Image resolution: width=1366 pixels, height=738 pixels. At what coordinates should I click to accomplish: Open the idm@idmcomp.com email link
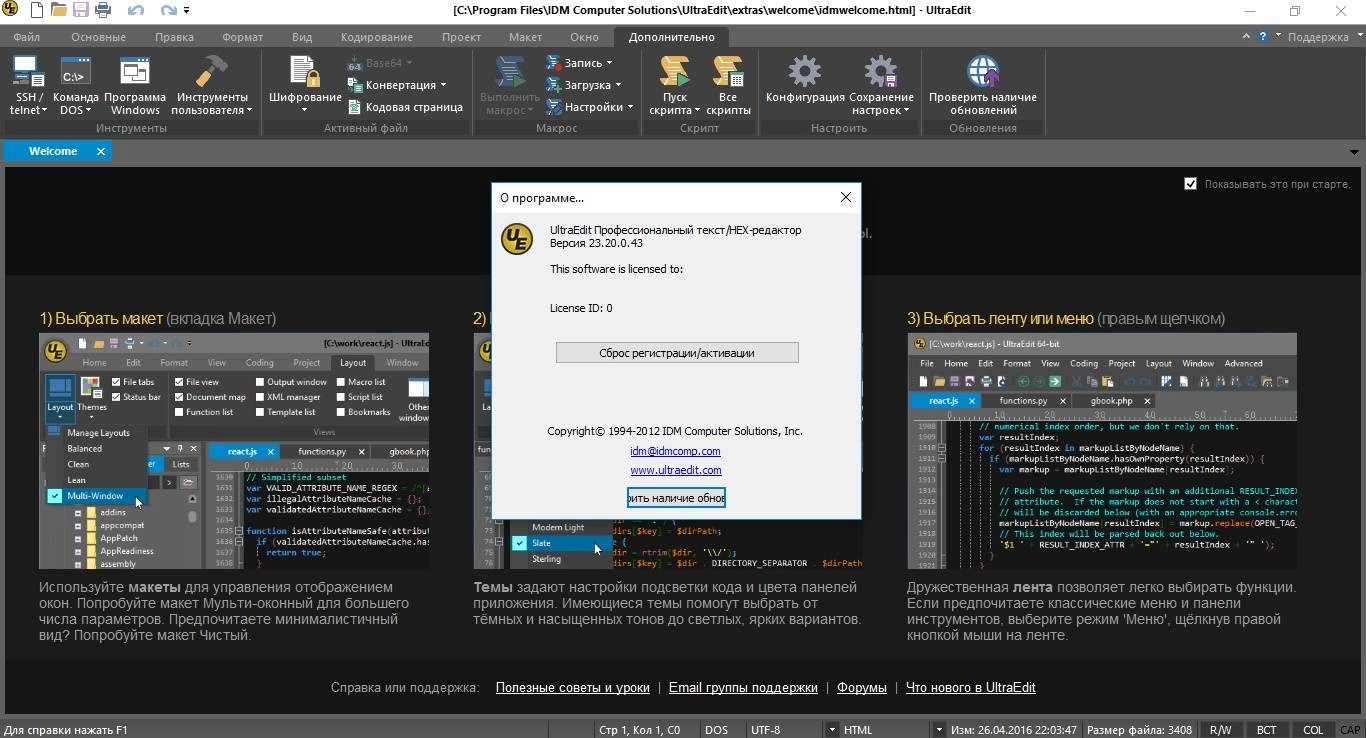pos(675,451)
